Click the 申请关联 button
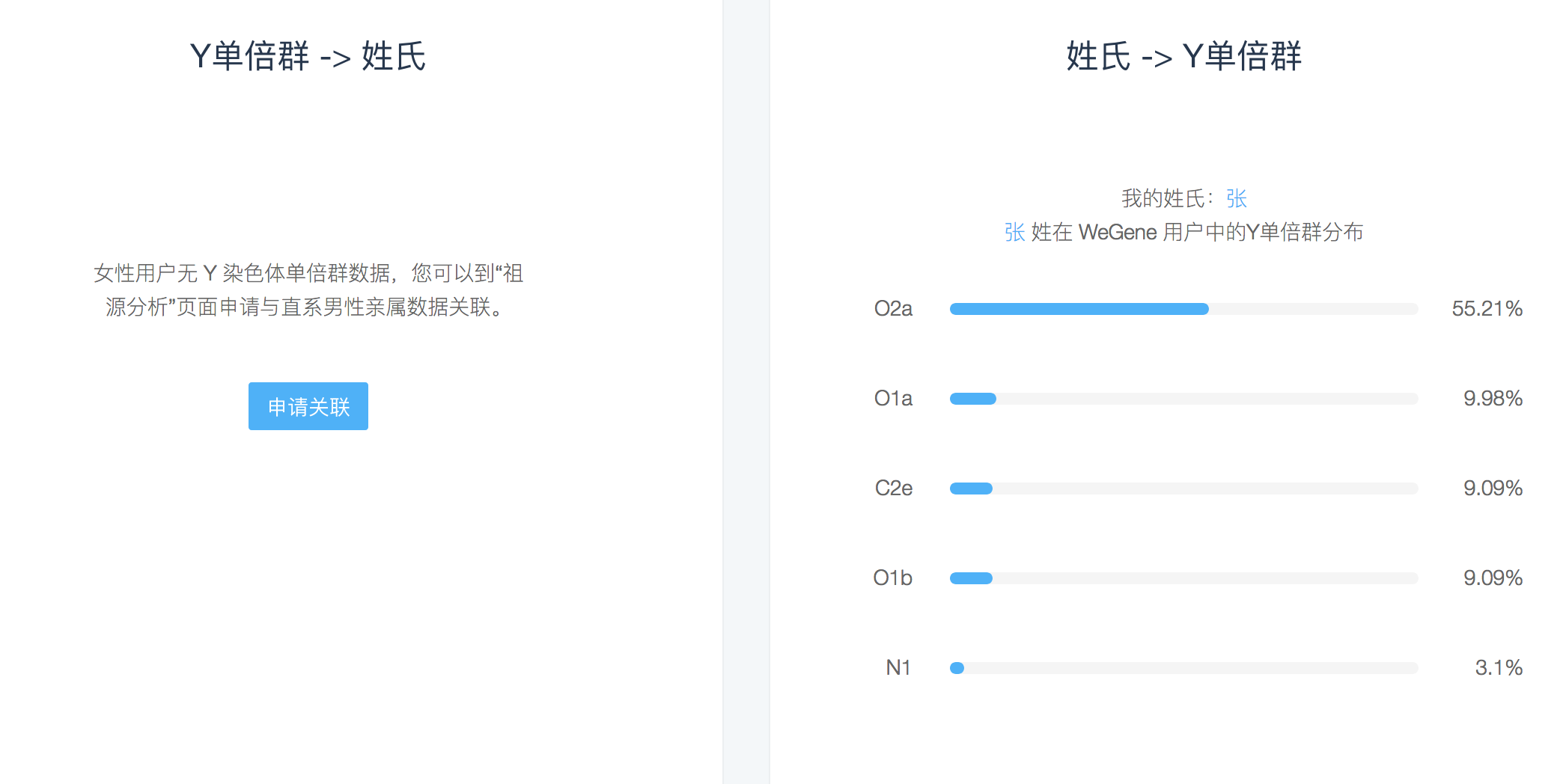This screenshot has width=1566, height=784. pyautogui.click(x=308, y=406)
